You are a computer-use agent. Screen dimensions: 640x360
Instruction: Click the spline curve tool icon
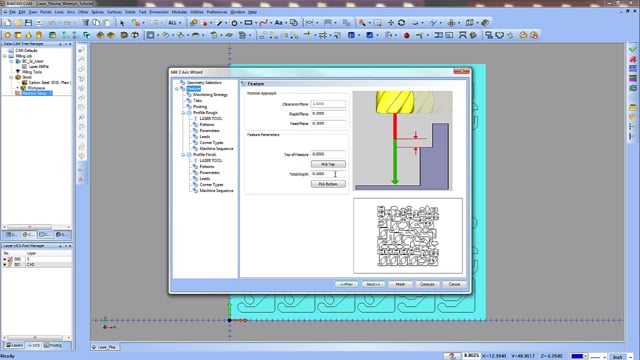pyautogui.click(x=264, y=23)
